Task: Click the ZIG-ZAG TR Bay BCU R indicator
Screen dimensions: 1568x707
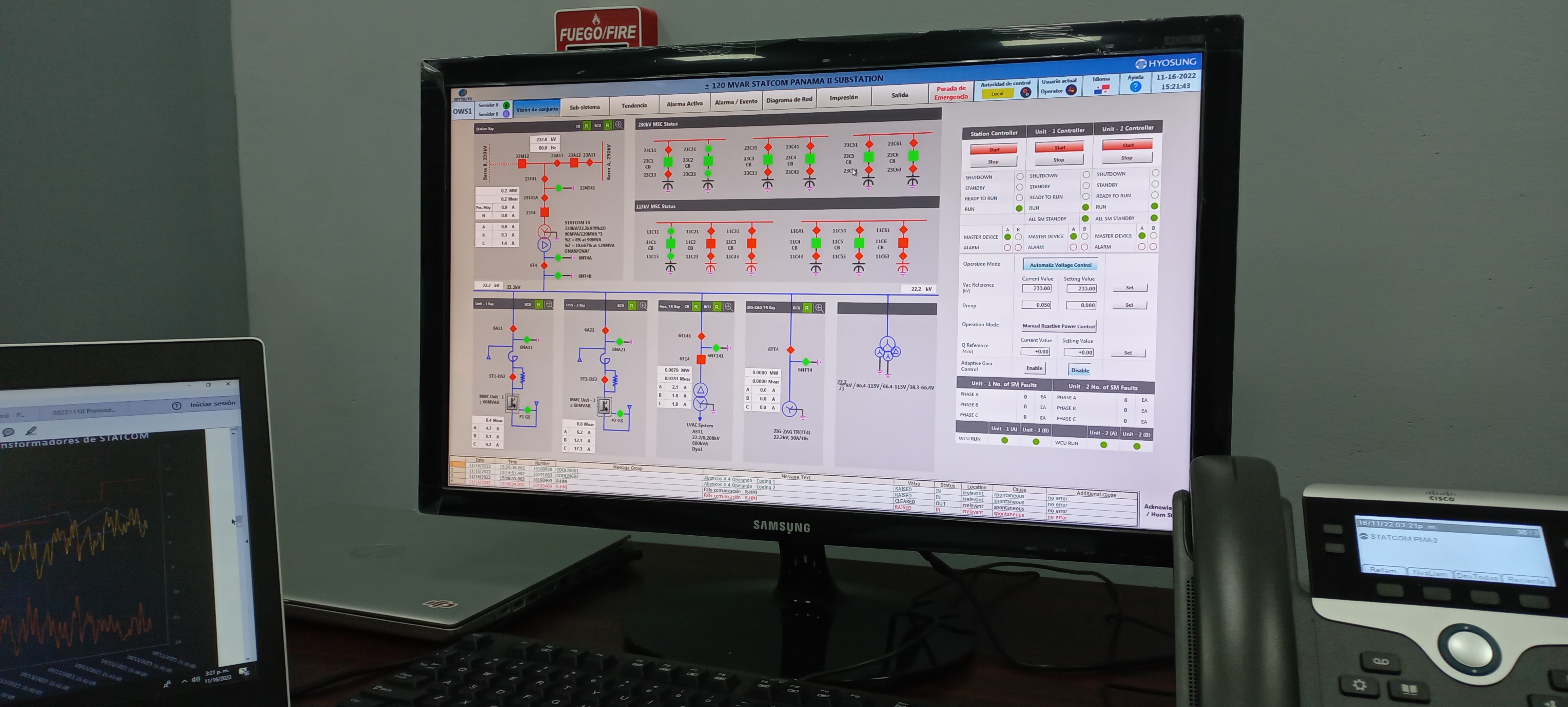Action: (x=807, y=307)
